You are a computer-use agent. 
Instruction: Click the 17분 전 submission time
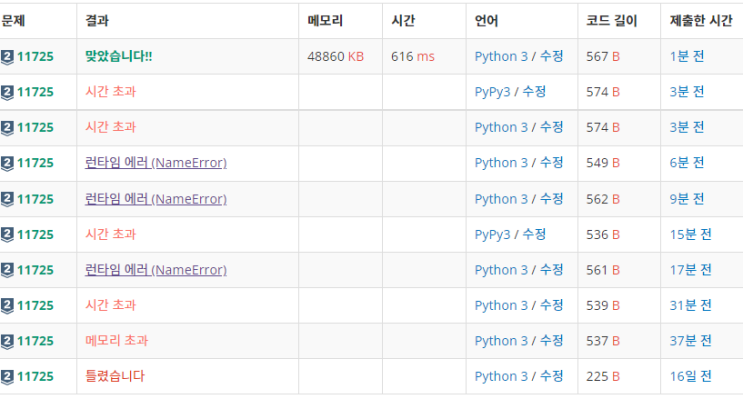tap(690, 270)
